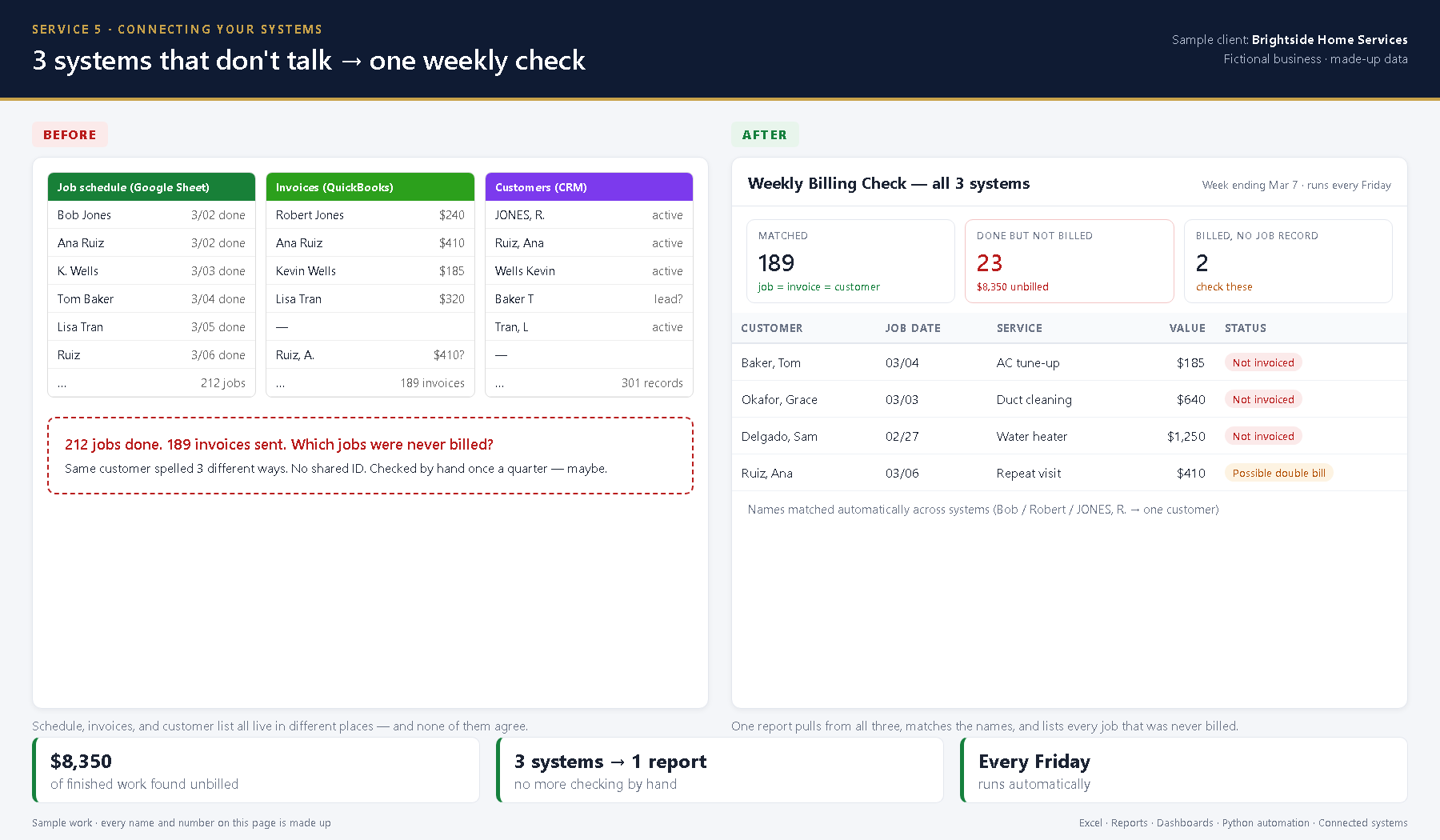The width and height of the screenshot is (1440, 840).
Task: Select the Customers (CRM) header
Action: [x=589, y=187]
